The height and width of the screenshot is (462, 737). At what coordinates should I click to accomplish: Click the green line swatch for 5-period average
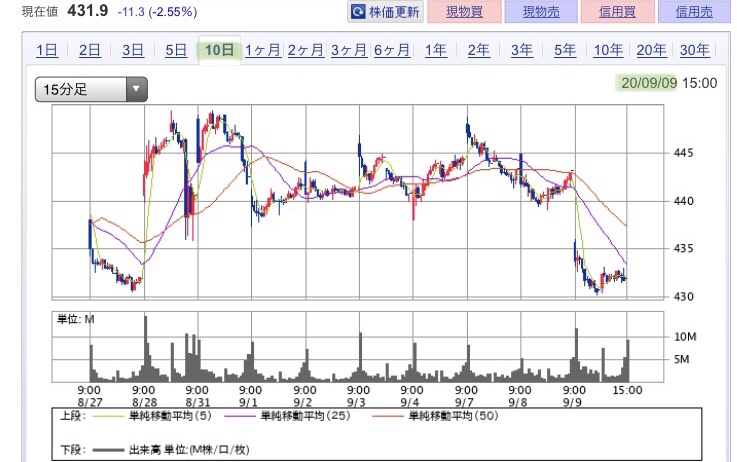pyautogui.click(x=108, y=416)
